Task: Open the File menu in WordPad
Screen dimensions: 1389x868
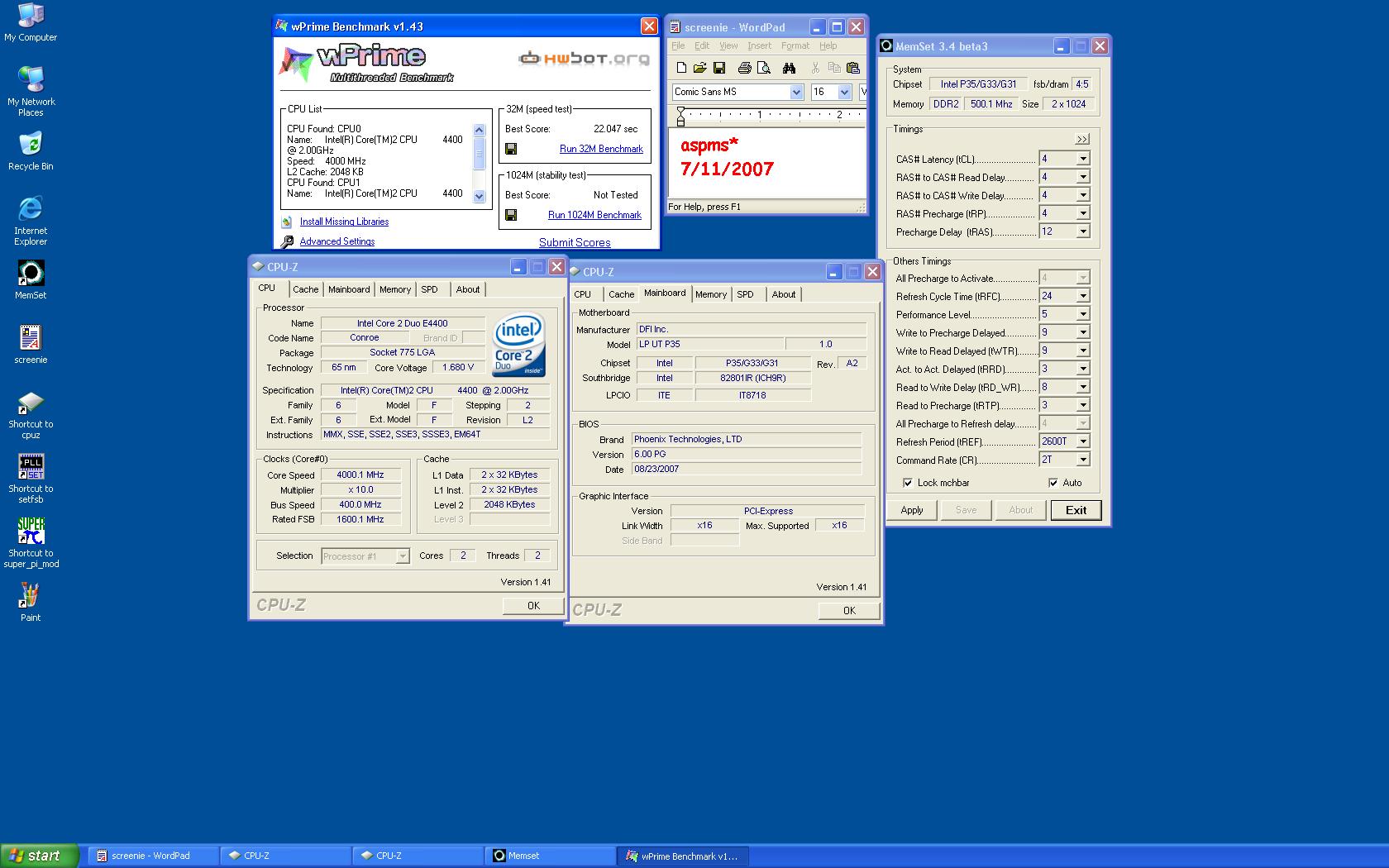Action: [678, 45]
